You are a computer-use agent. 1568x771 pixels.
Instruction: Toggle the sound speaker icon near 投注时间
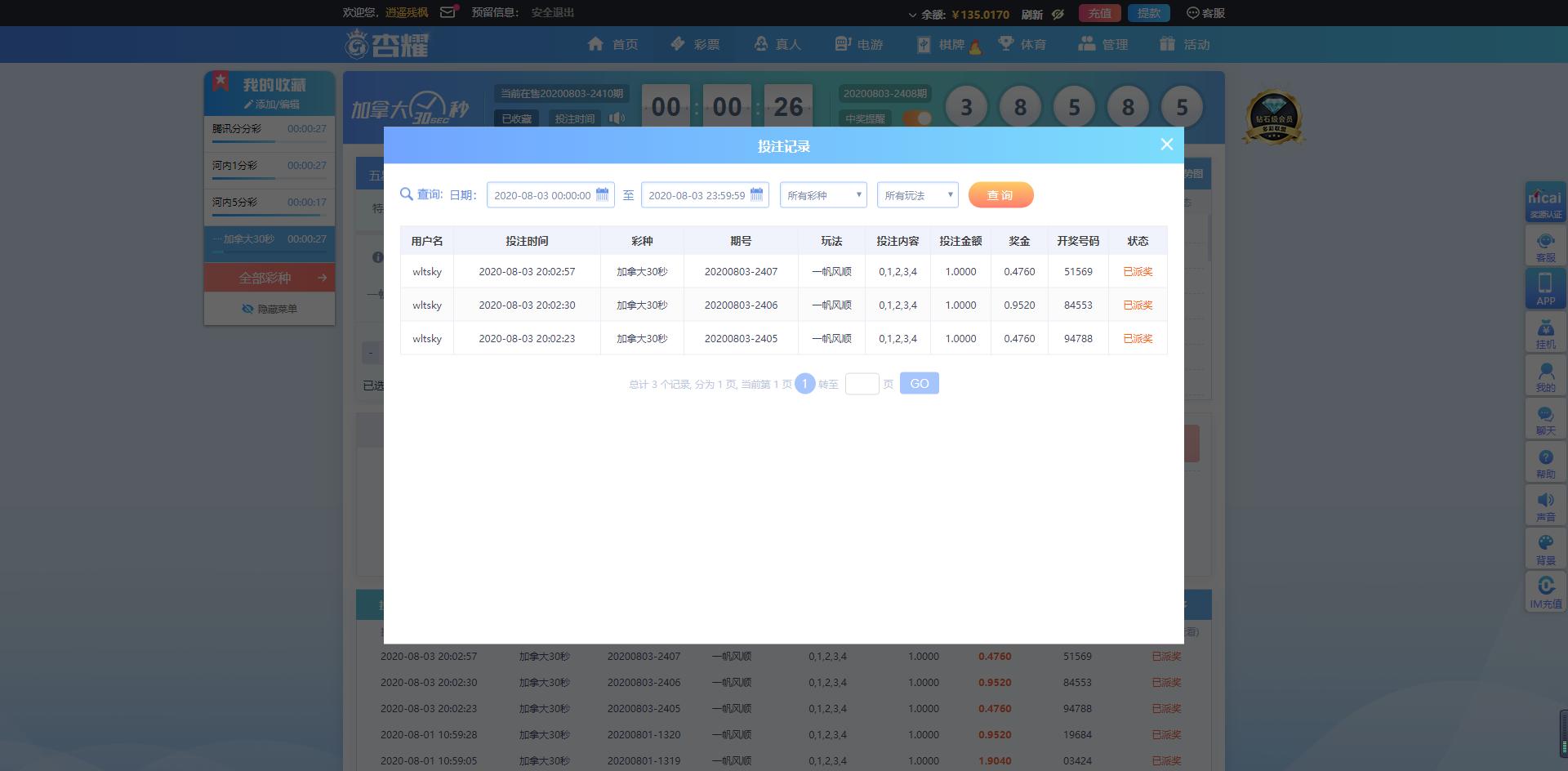617,118
